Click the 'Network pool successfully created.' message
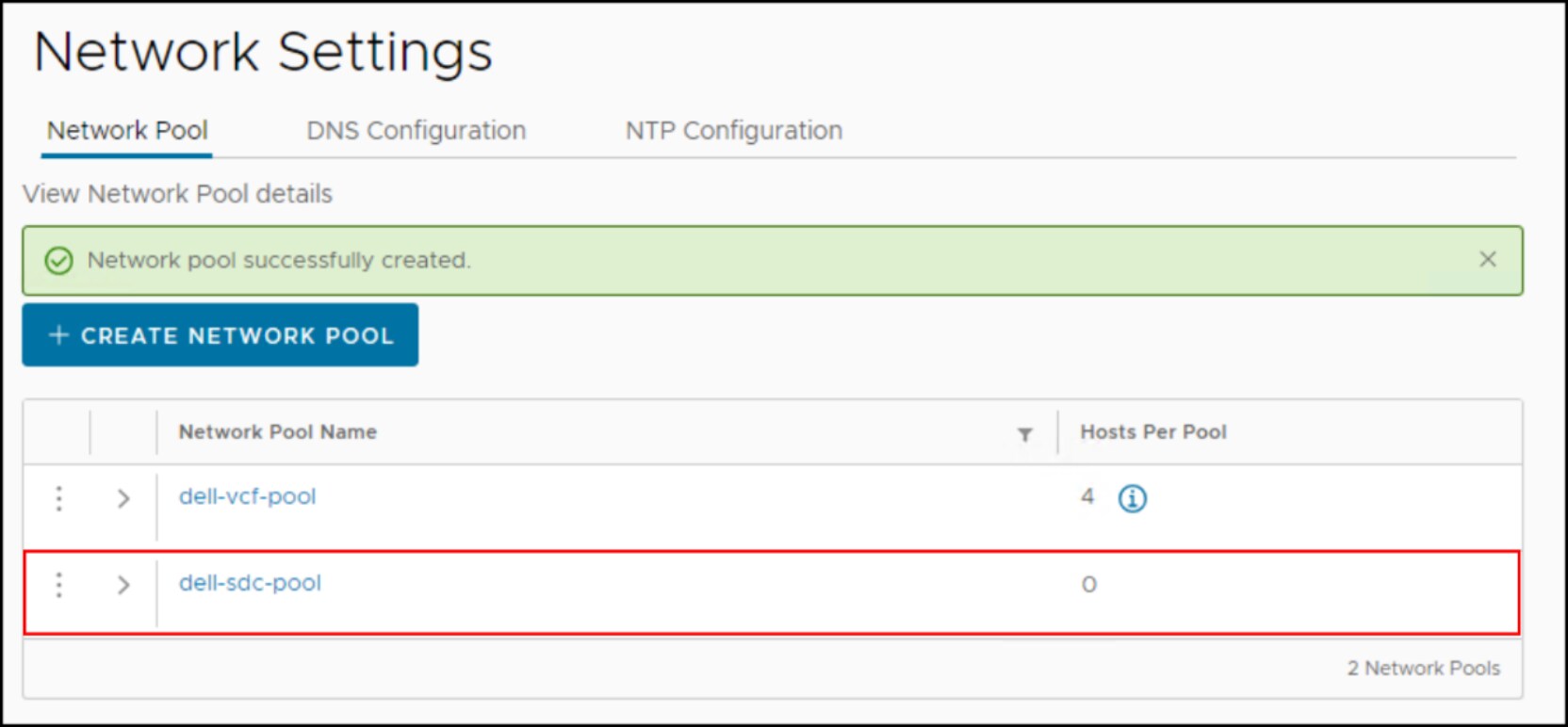 tap(279, 260)
